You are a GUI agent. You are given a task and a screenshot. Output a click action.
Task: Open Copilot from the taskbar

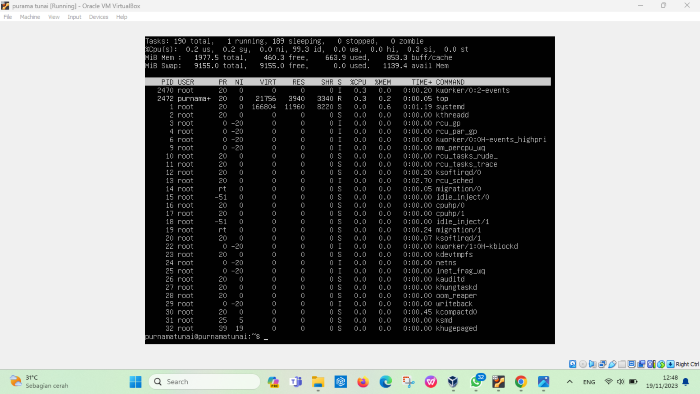(x=273, y=382)
